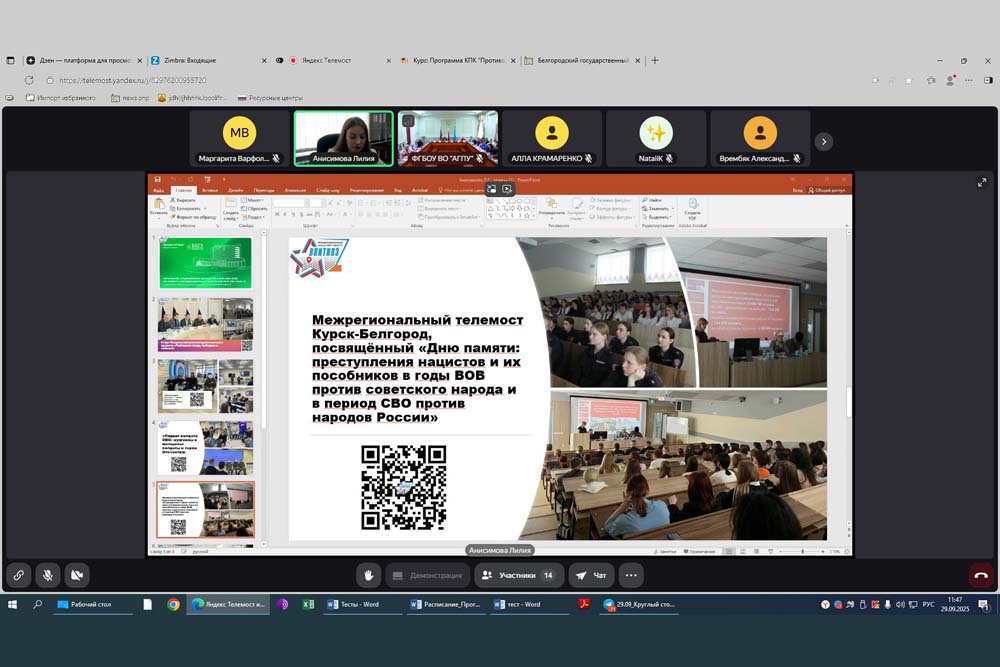Click the Демонстрация screen share button
This screenshot has height=667, width=1000.
[x=428, y=575]
